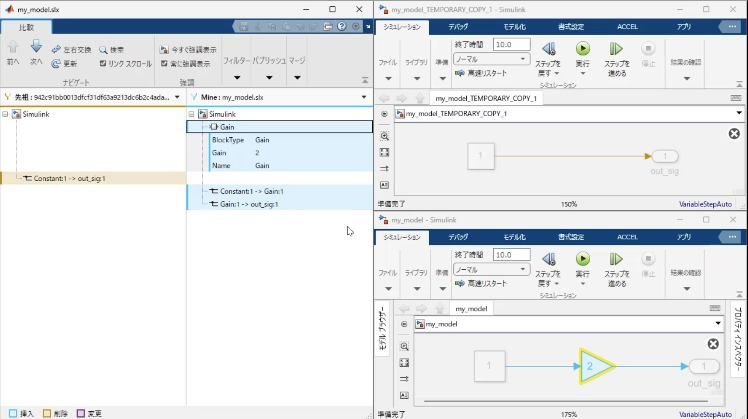Collapse the Simulink node in the Mine tree
Image resolution: width=748 pixels, height=419 pixels.
tap(191, 115)
